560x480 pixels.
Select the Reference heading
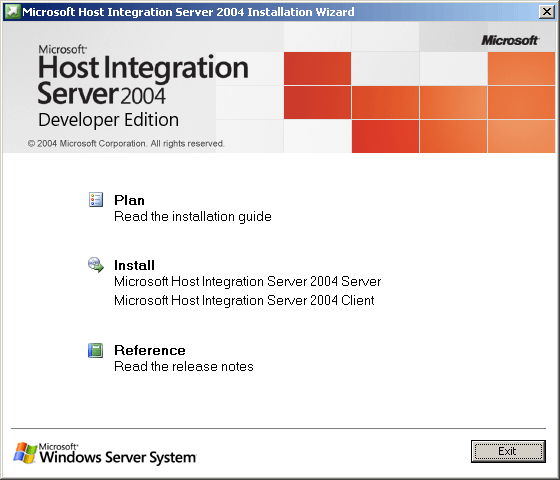(150, 350)
